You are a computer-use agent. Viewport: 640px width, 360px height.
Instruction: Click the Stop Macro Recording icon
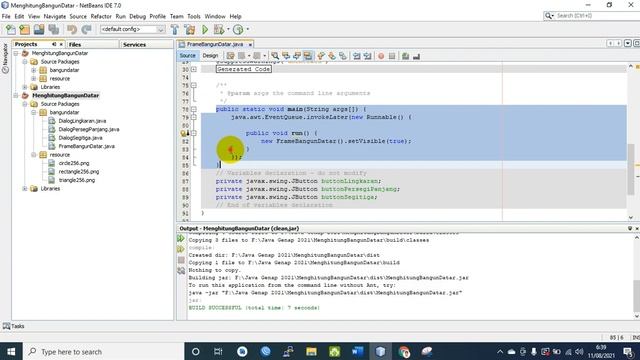point(392,56)
